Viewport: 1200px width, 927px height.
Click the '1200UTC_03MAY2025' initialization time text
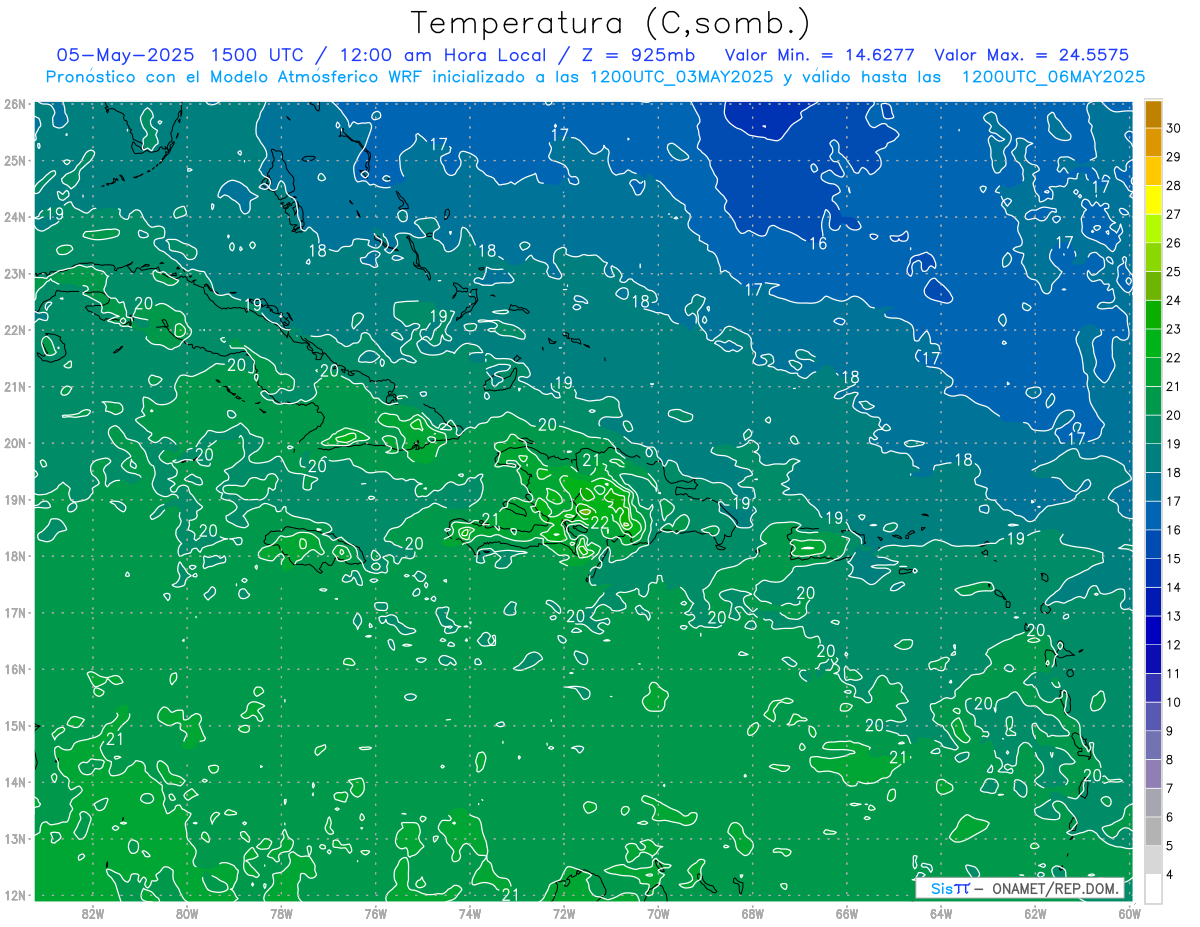pyautogui.click(x=681, y=76)
